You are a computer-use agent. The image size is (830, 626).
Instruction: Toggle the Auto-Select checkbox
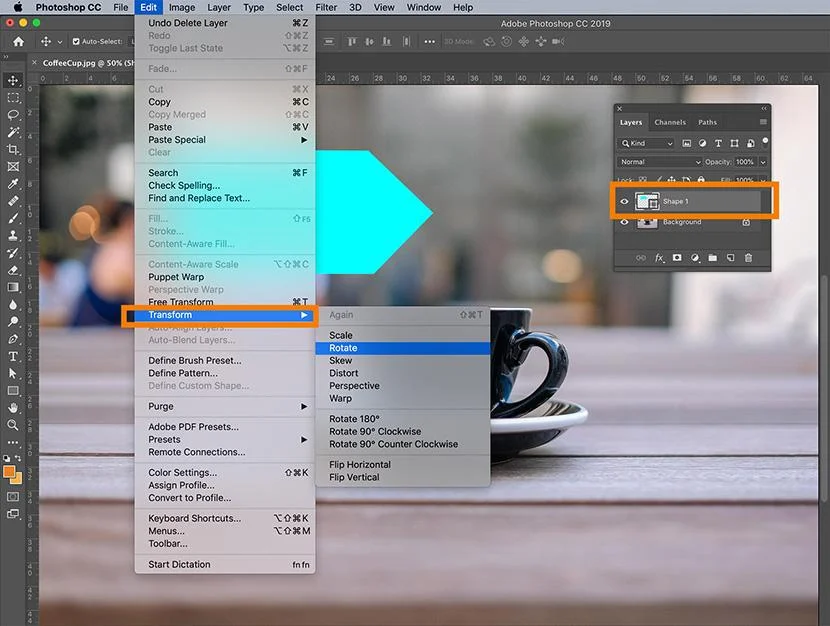[76, 41]
